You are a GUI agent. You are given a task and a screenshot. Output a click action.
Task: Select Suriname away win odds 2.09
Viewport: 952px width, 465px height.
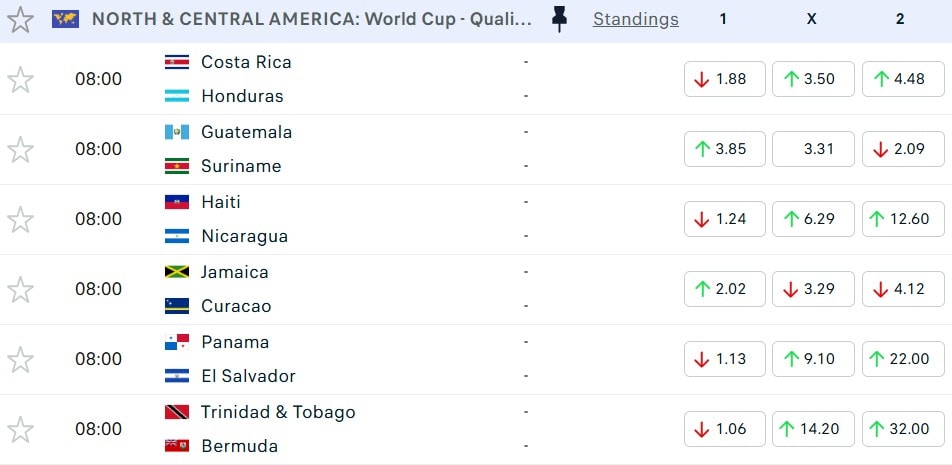(x=901, y=149)
